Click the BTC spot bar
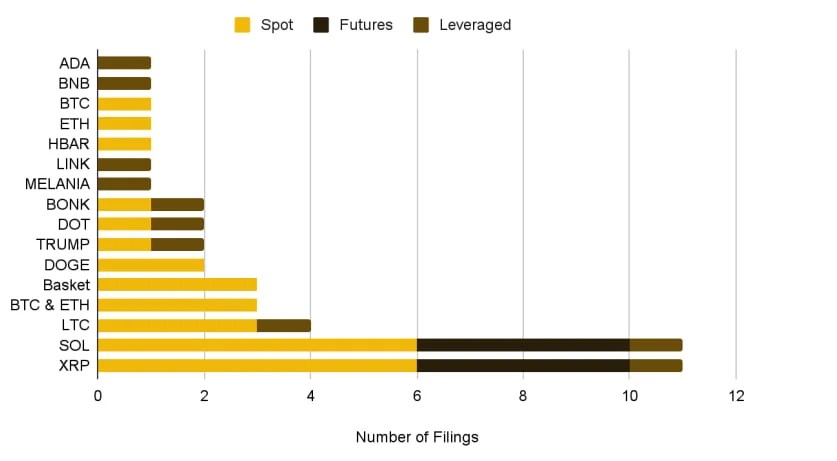 click(x=124, y=104)
